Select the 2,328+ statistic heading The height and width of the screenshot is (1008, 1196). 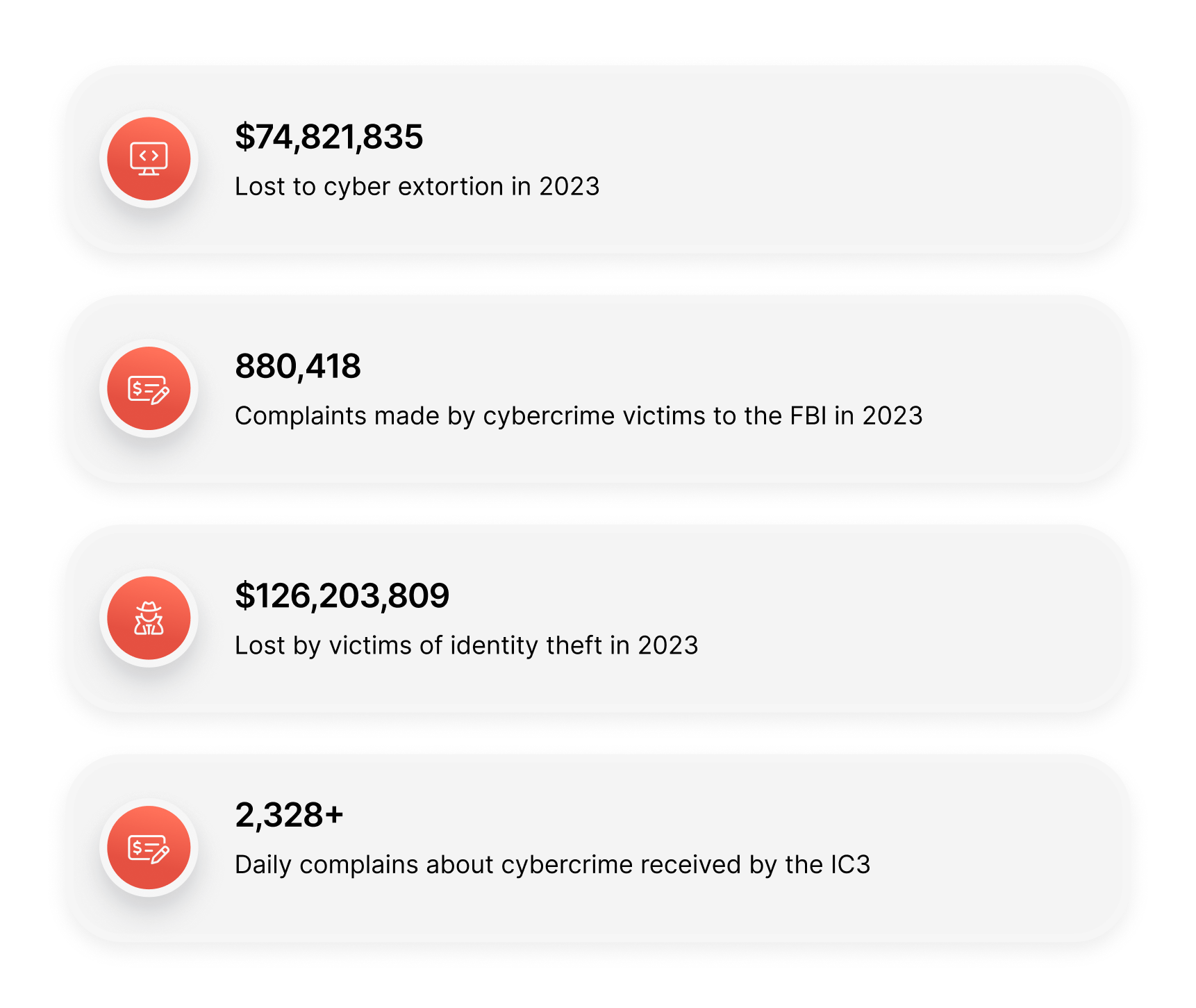[x=289, y=815]
